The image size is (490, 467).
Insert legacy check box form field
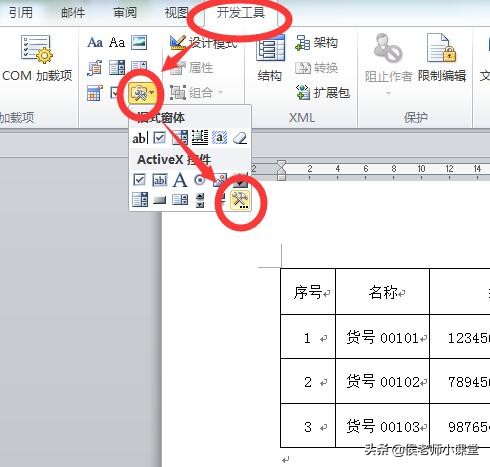[159, 137]
